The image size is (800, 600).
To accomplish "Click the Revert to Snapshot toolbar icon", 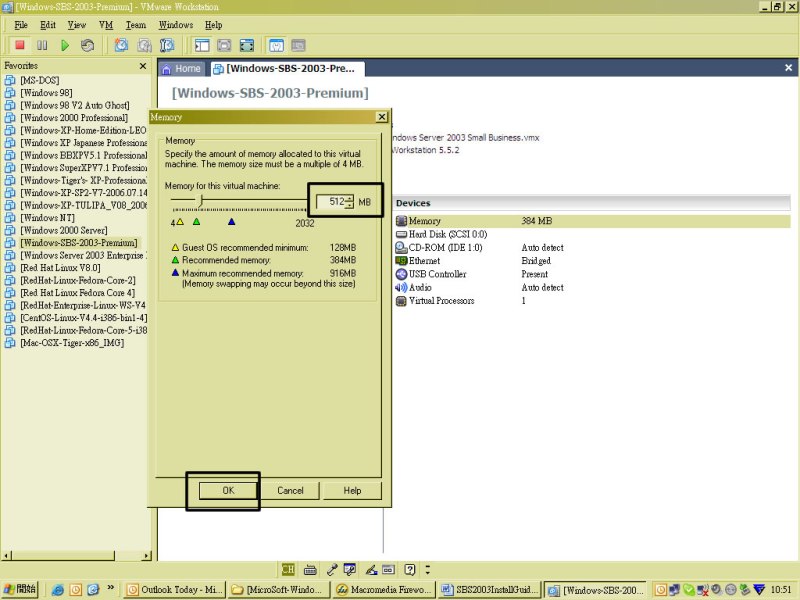I will [144, 45].
